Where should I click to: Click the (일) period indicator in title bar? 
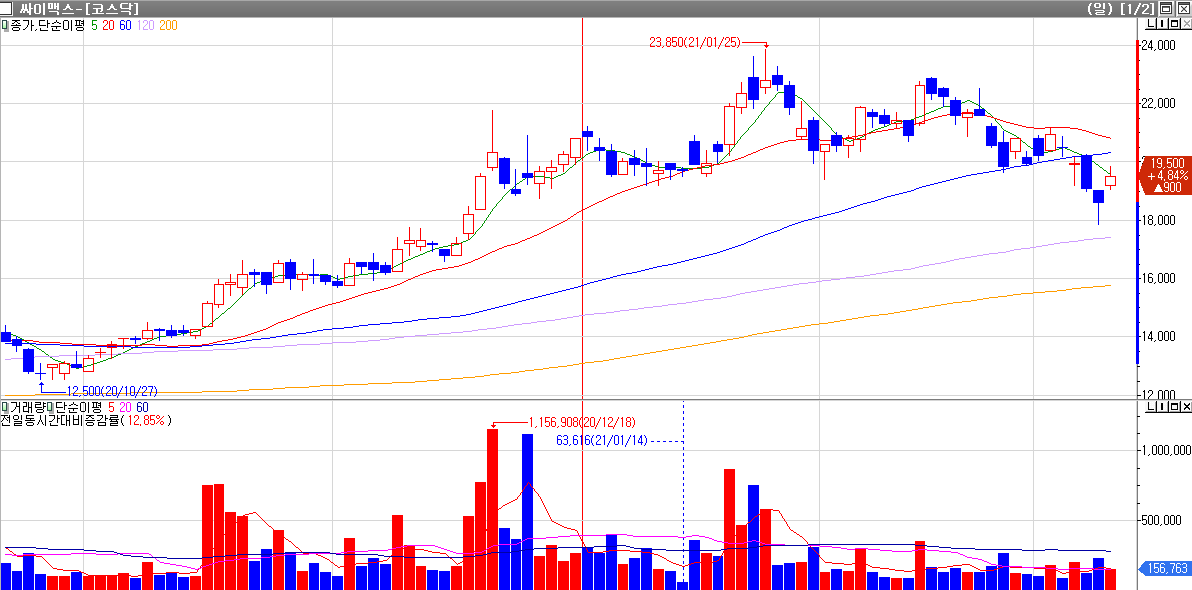[1102, 8]
